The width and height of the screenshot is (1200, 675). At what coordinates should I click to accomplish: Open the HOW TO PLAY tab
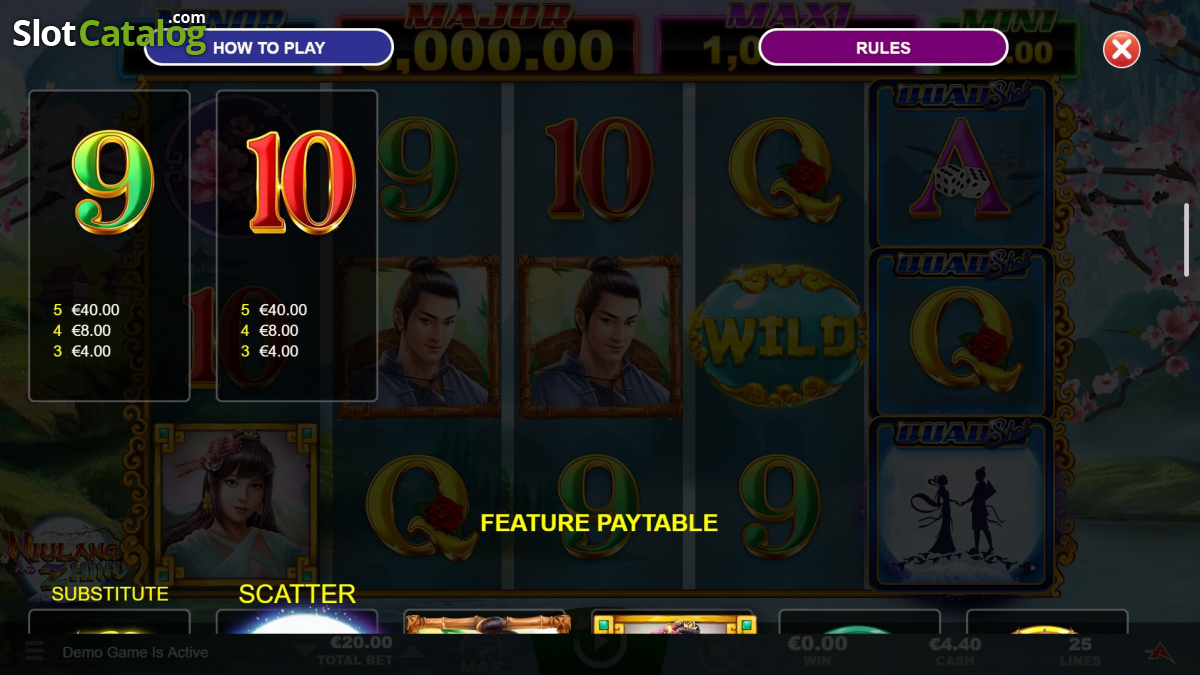[x=269, y=47]
